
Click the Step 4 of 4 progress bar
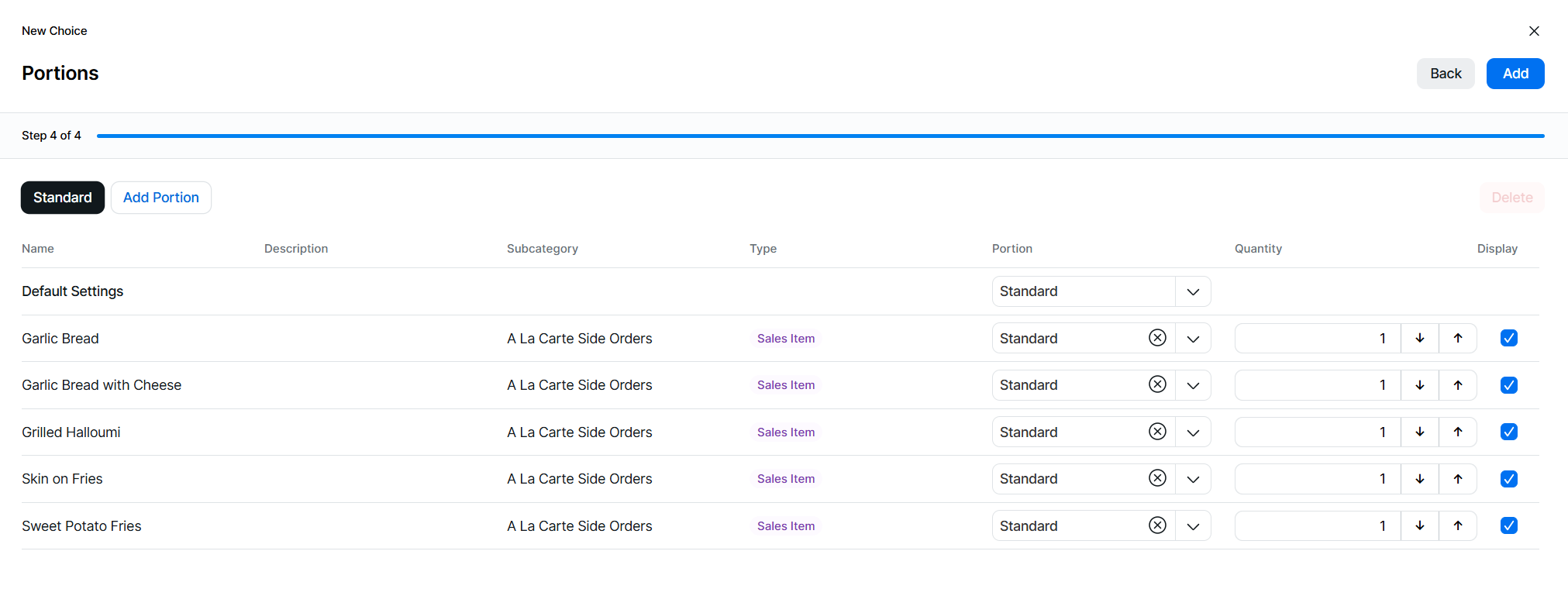pos(820,136)
